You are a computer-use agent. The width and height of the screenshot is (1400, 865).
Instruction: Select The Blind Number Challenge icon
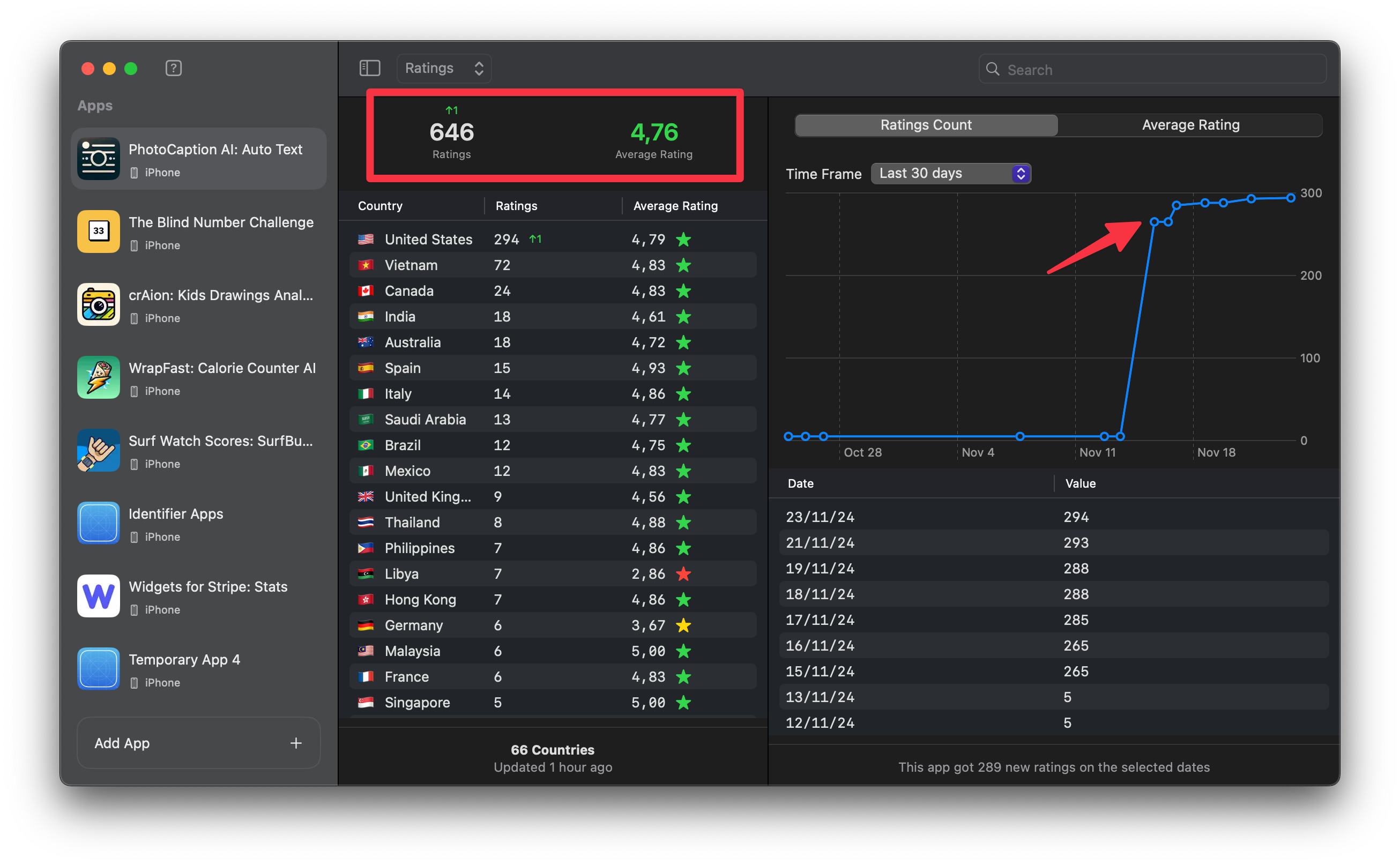coord(99,232)
